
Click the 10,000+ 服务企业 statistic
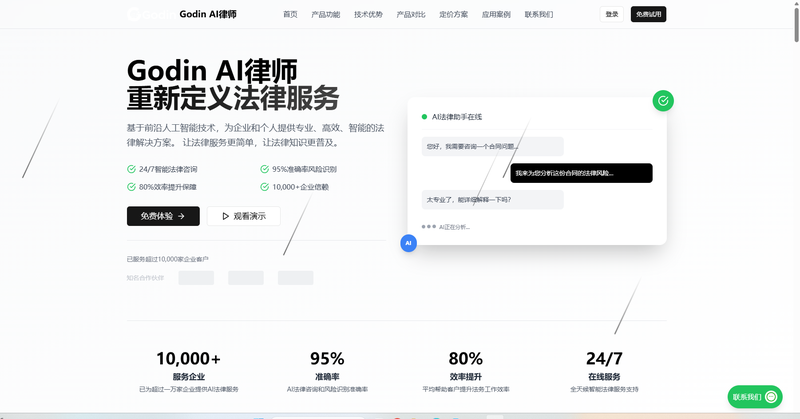tap(188, 372)
